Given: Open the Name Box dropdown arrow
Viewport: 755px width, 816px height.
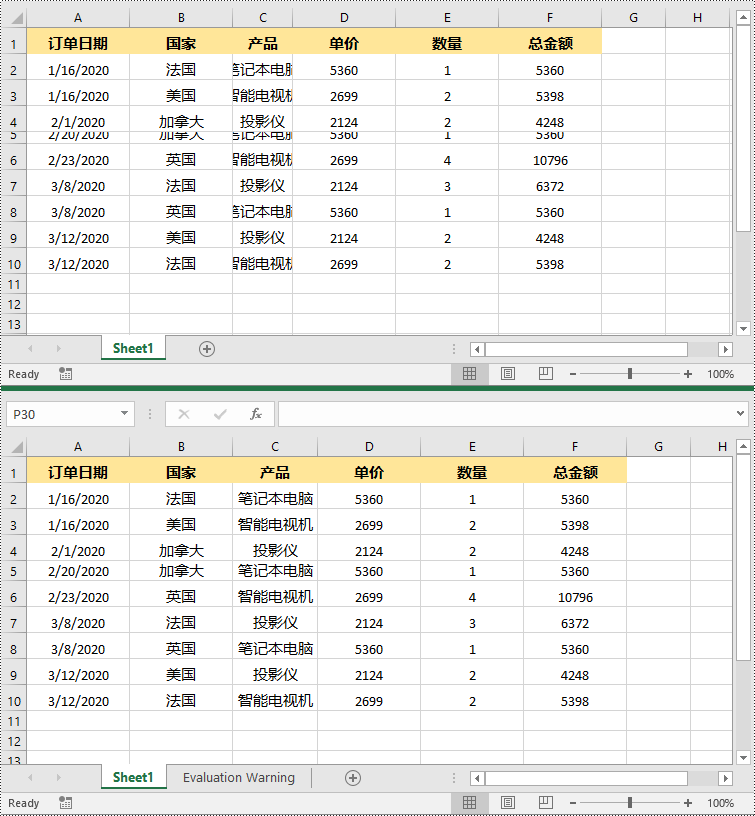Looking at the screenshot, I should click(x=124, y=414).
